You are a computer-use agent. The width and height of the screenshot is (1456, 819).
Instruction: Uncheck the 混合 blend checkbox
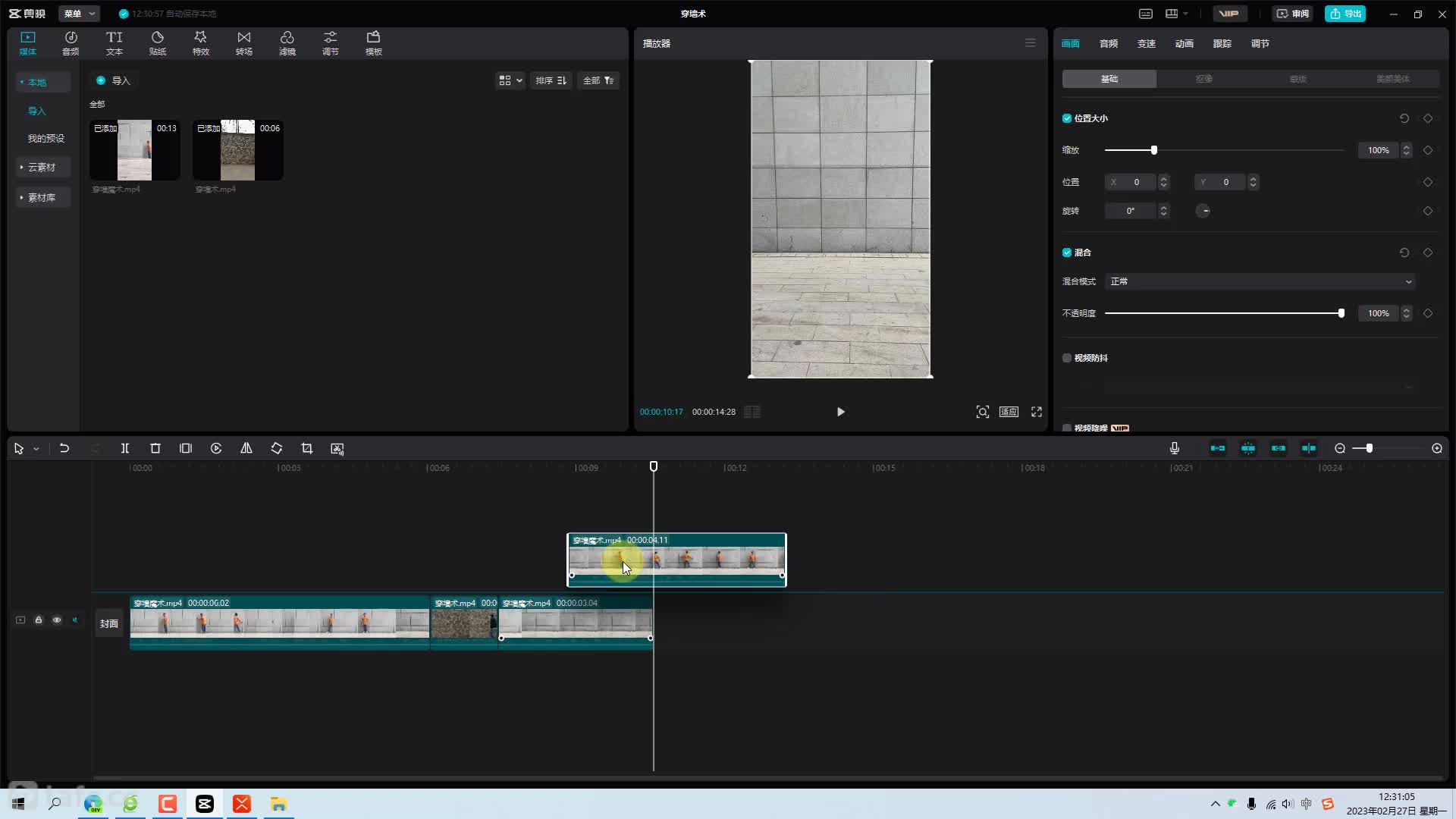pos(1067,253)
